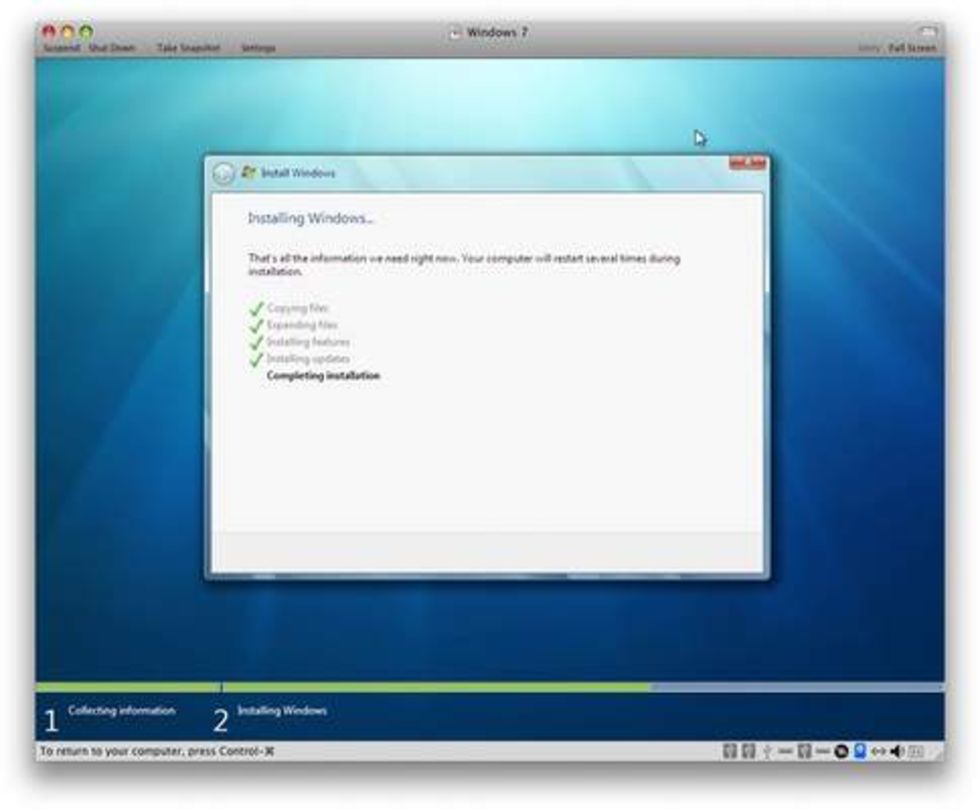Open the virtual machine Settings
The width and height of the screenshot is (980, 810).
point(258,48)
